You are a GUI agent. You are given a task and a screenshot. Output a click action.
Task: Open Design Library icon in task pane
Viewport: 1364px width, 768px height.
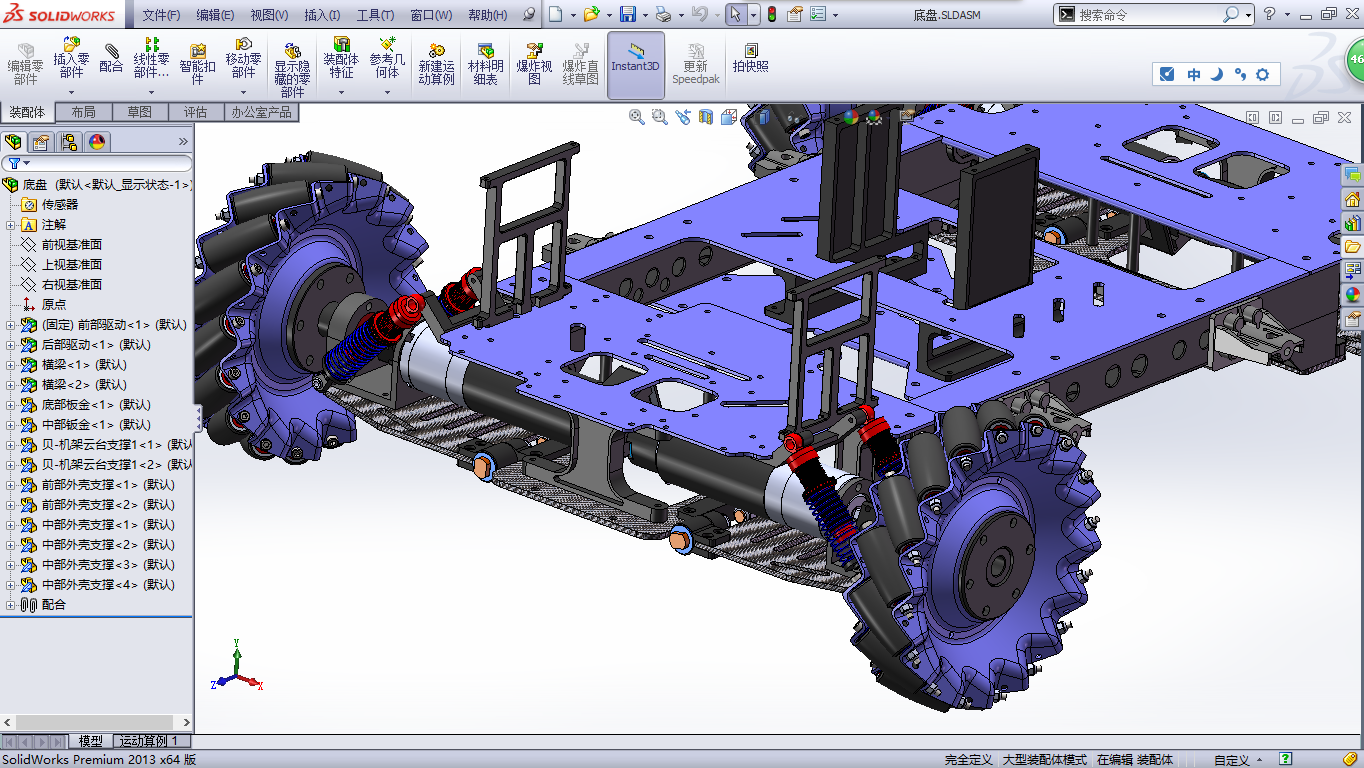(x=1353, y=223)
